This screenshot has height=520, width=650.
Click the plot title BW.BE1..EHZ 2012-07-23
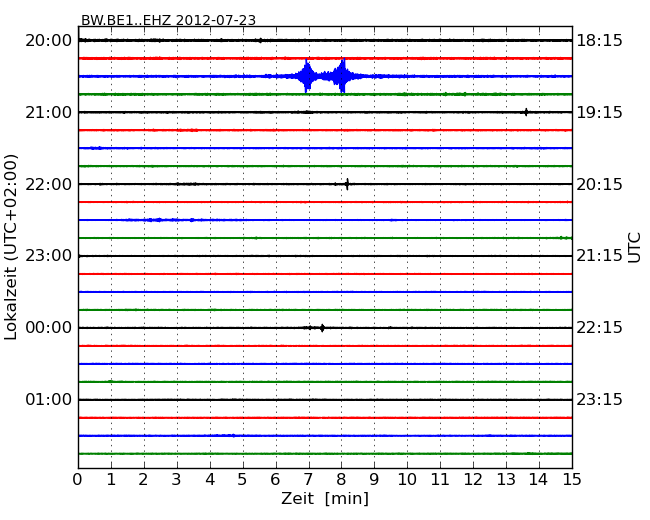(168, 20)
